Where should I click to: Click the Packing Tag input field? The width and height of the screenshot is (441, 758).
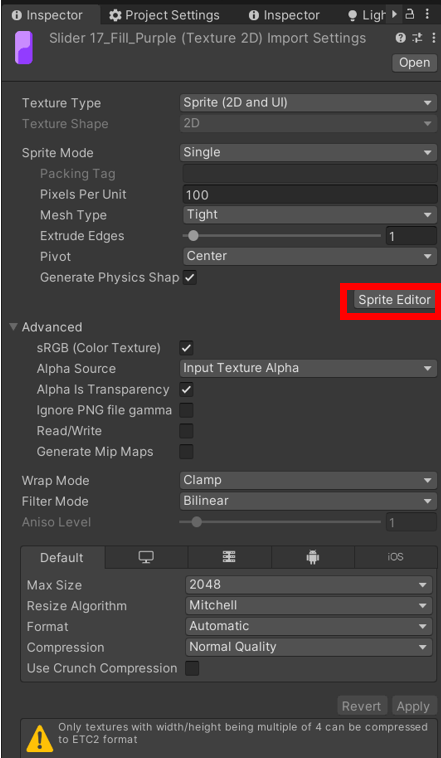310,174
